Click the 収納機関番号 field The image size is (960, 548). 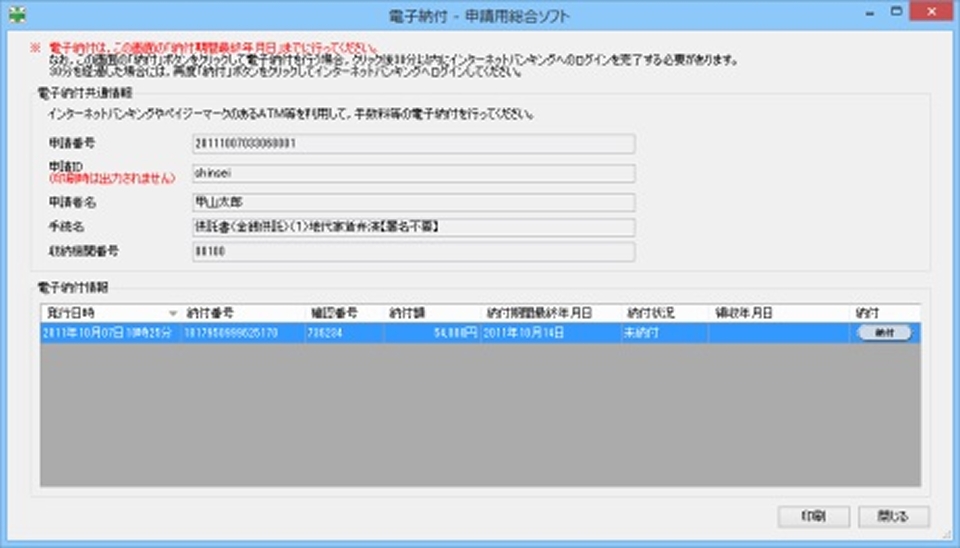pos(413,252)
